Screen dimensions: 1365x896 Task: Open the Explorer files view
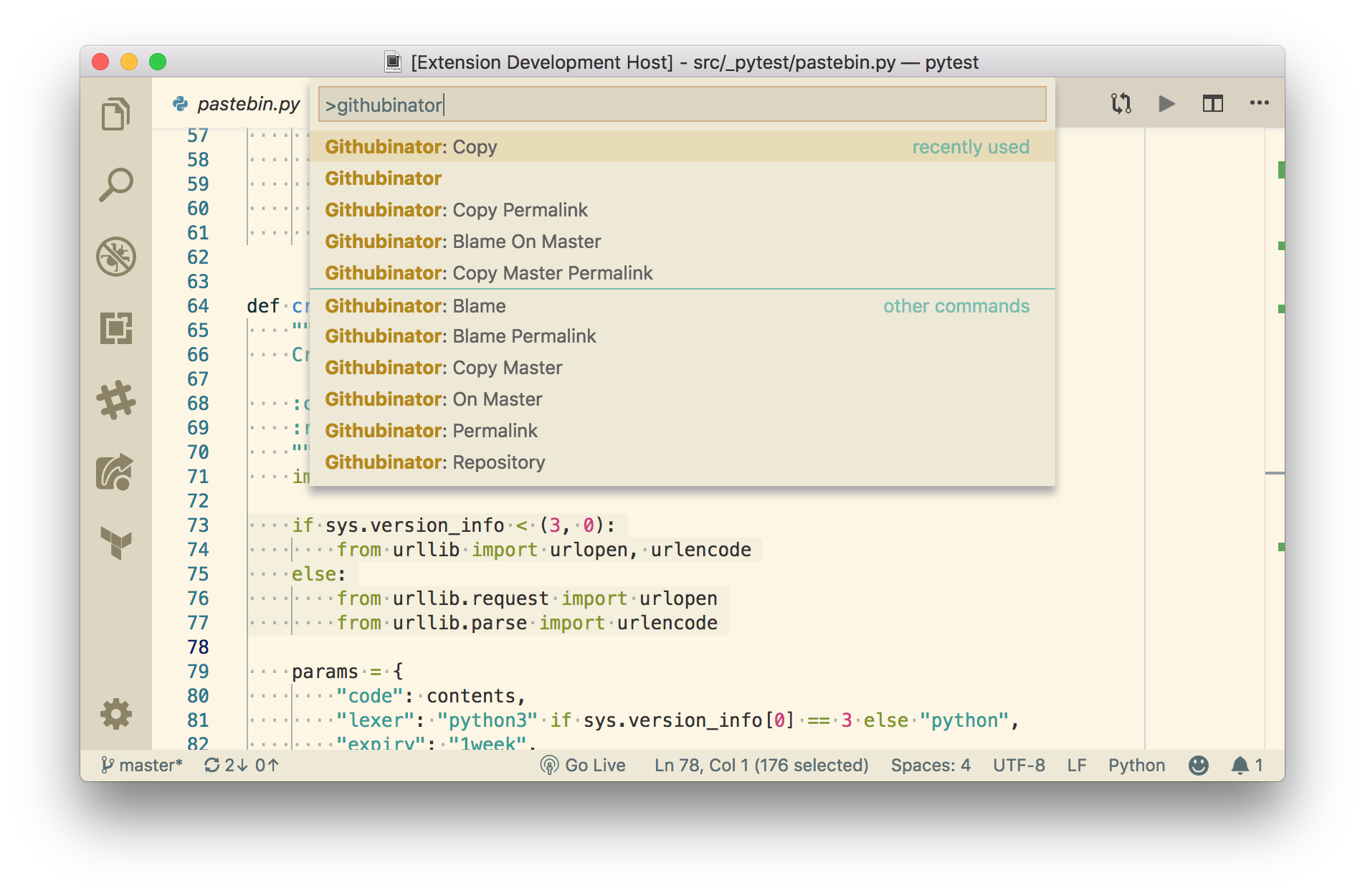[115, 113]
